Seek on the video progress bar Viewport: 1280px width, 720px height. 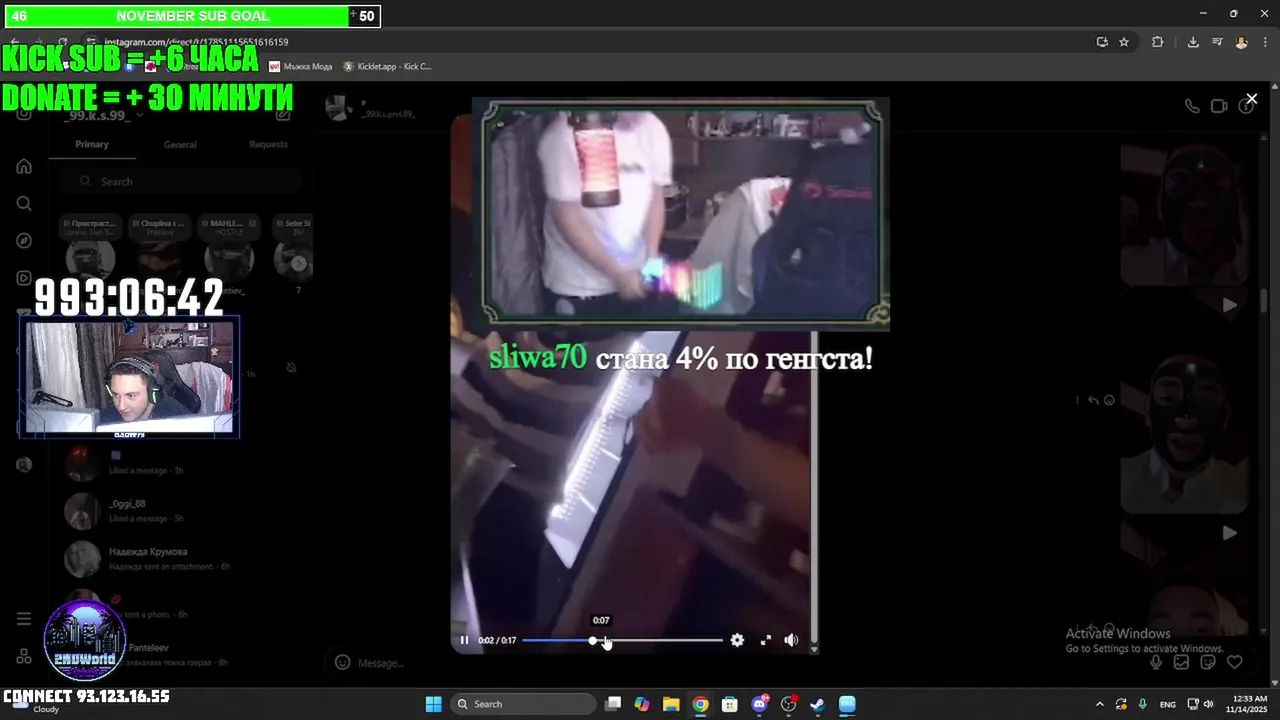coord(622,640)
